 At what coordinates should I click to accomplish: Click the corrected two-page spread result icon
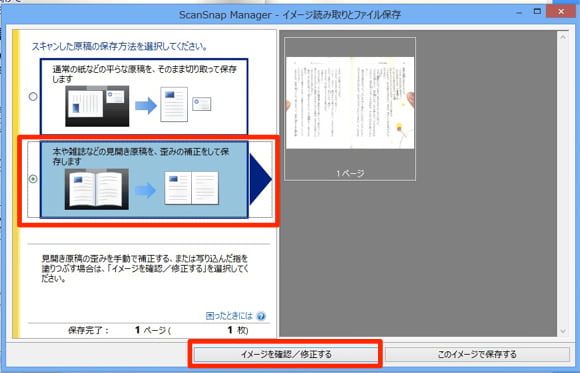pos(192,188)
